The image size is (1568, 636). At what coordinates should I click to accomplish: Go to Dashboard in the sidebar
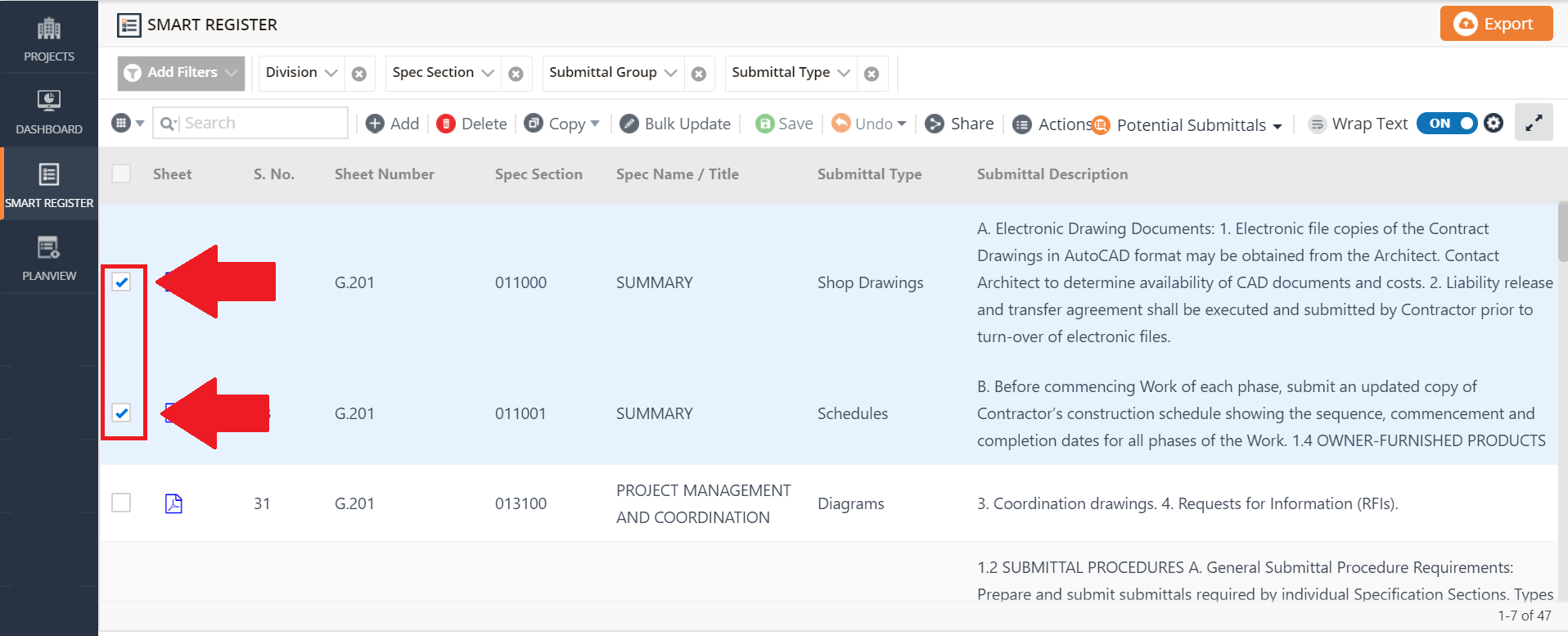click(49, 111)
